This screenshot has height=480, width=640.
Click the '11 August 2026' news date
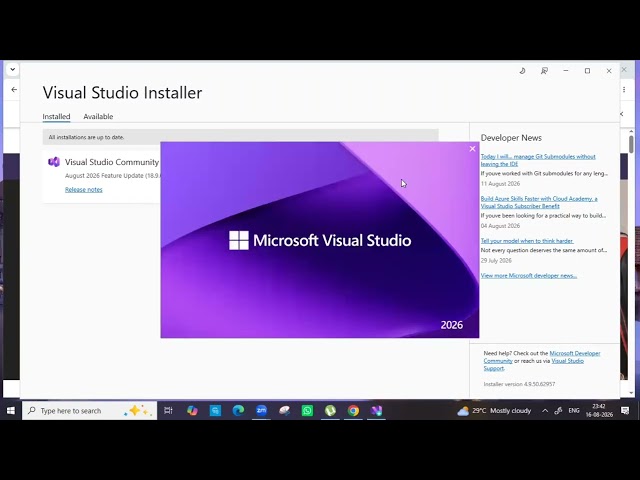point(500,184)
